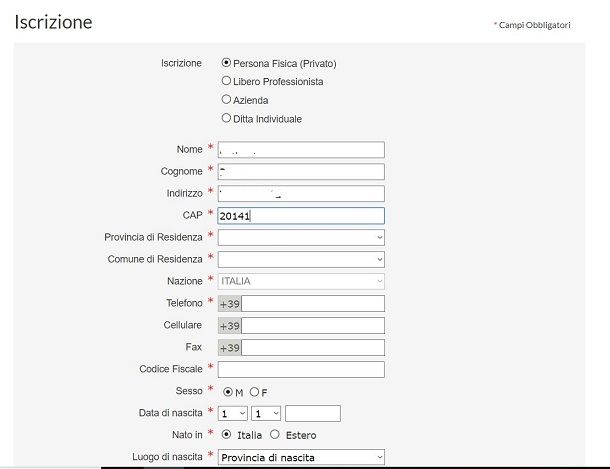The height and width of the screenshot is (469, 610).
Task: Focus the Indirizzo input field
Action: [301, 194]
